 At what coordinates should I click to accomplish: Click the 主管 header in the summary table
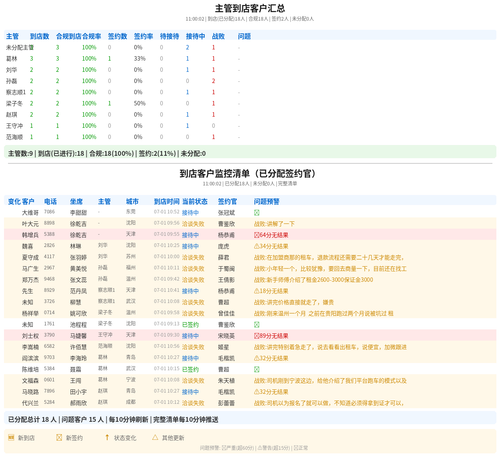pos(12,36)
